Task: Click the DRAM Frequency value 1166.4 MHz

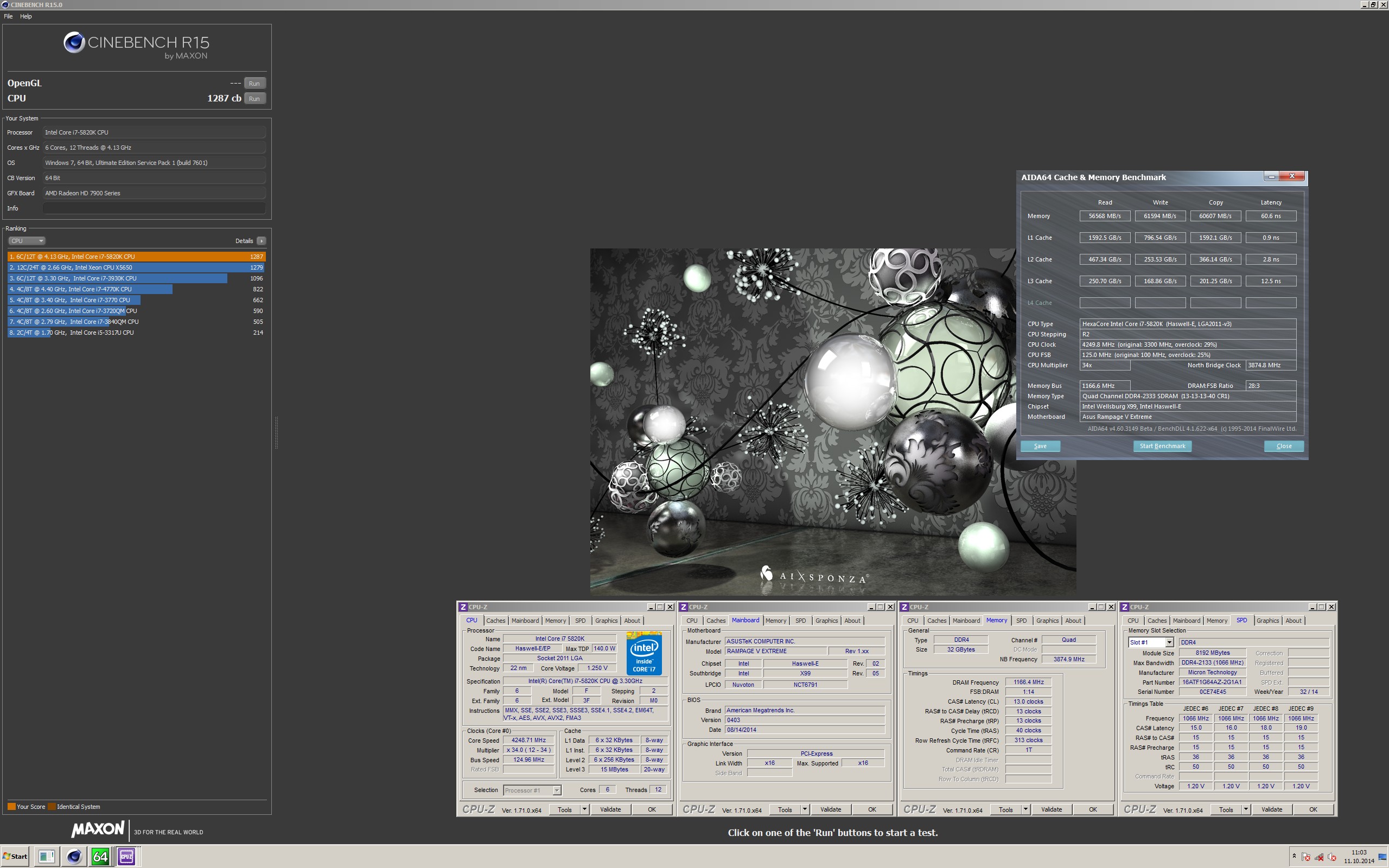Action: (1029, 682)
